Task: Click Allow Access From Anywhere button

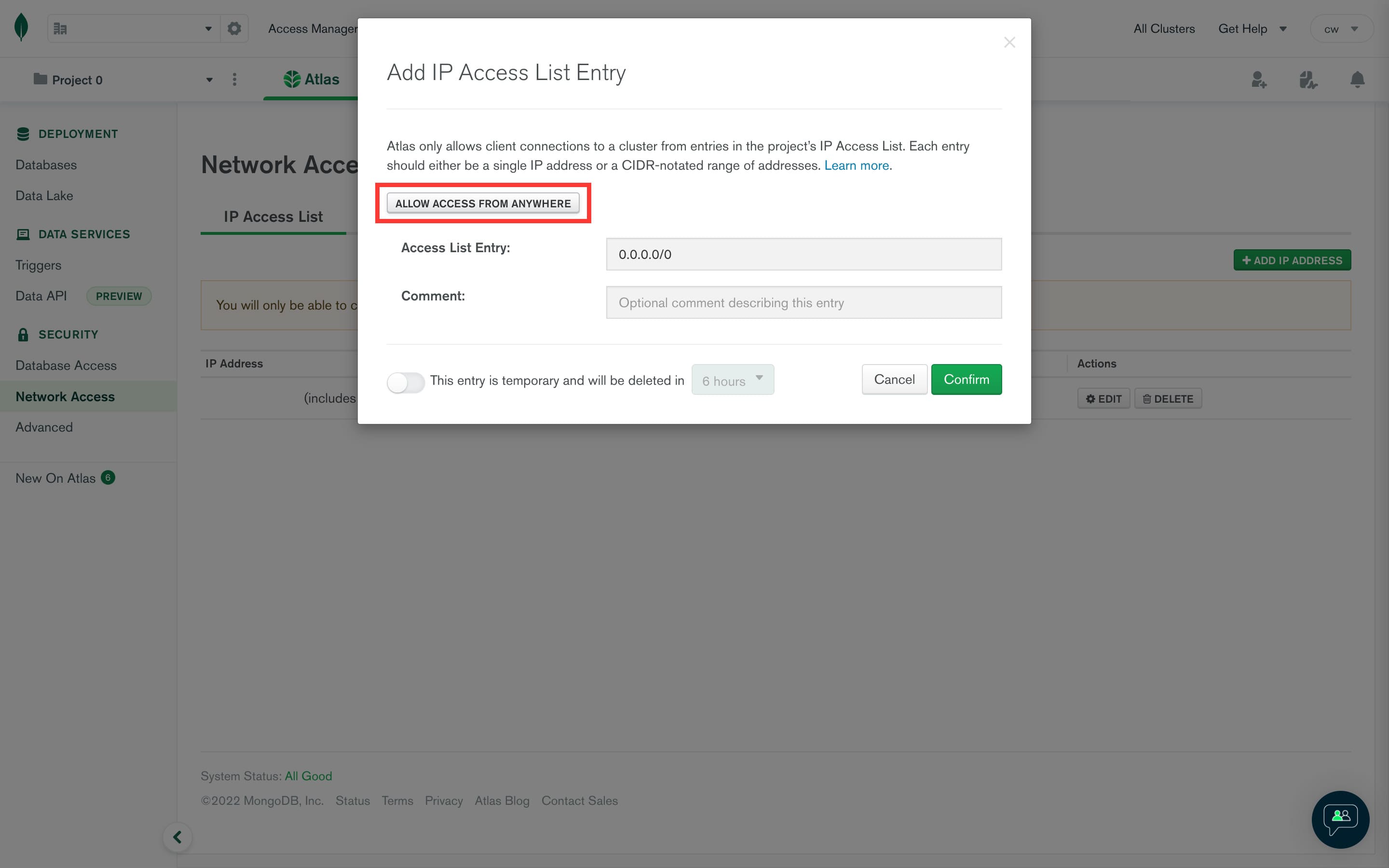Action: click(483, 203)
